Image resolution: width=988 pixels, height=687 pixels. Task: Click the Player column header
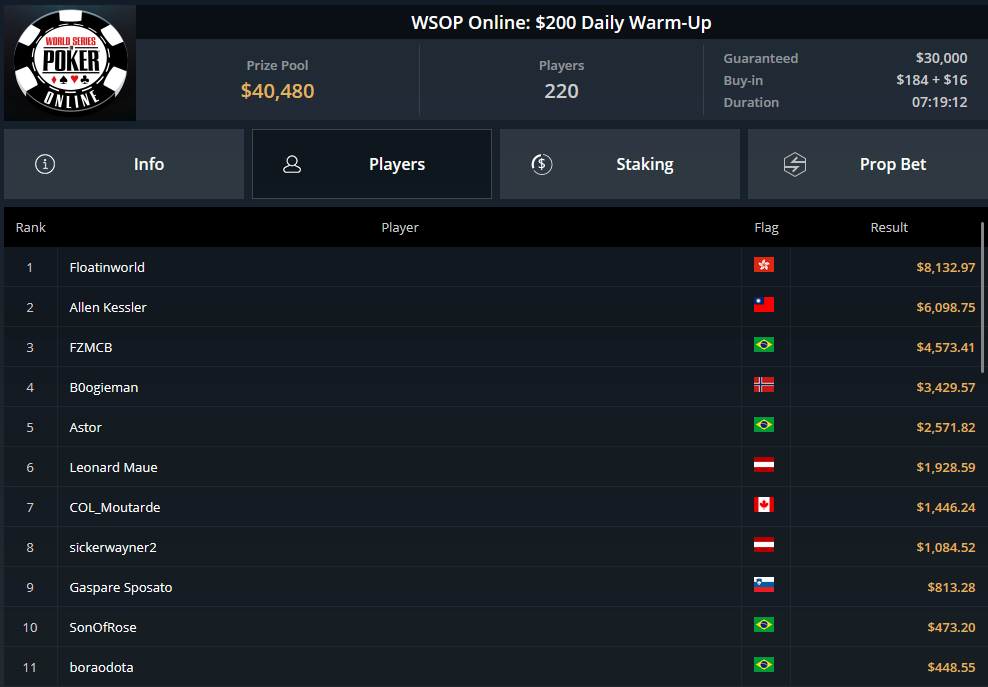pyautogui.click(x=399, y=228)
